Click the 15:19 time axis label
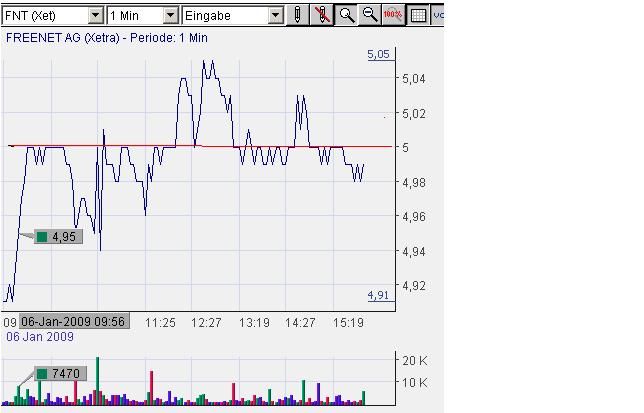Viewport: 644px width, 413px height. [x=348, y=323]
